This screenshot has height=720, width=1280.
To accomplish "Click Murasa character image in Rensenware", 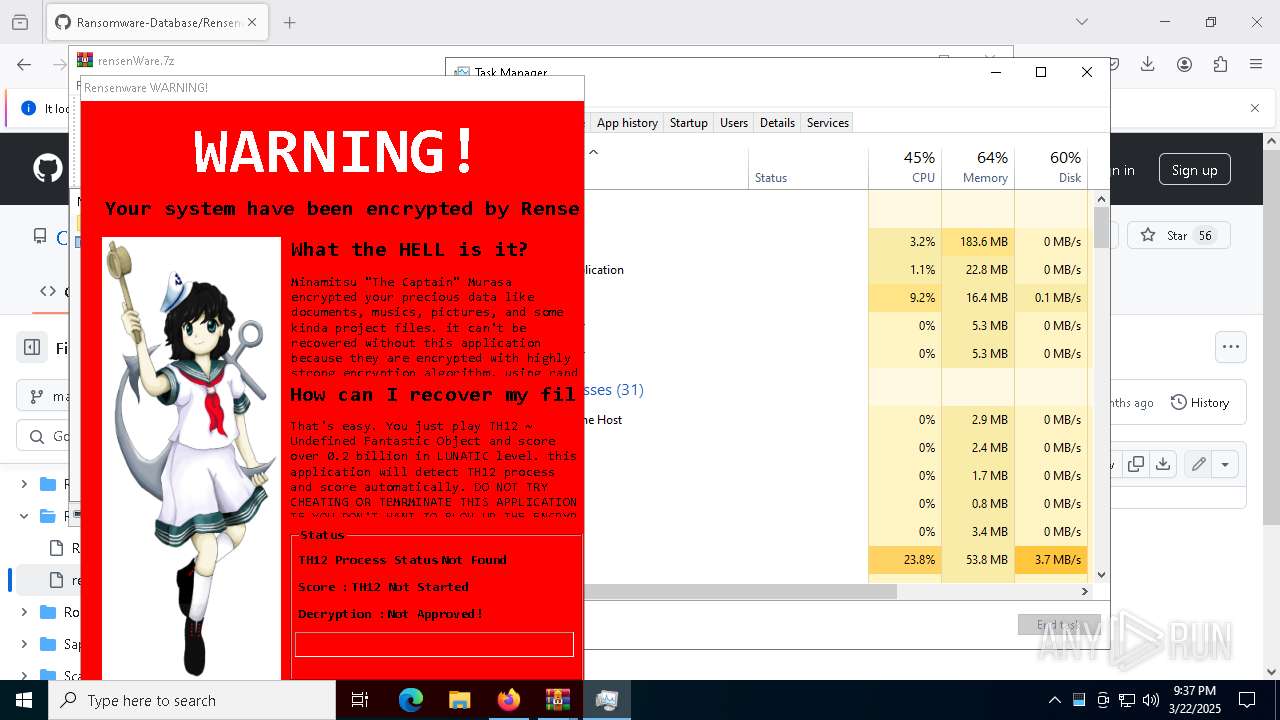I will pyautogui.click(x=191, y=458).
